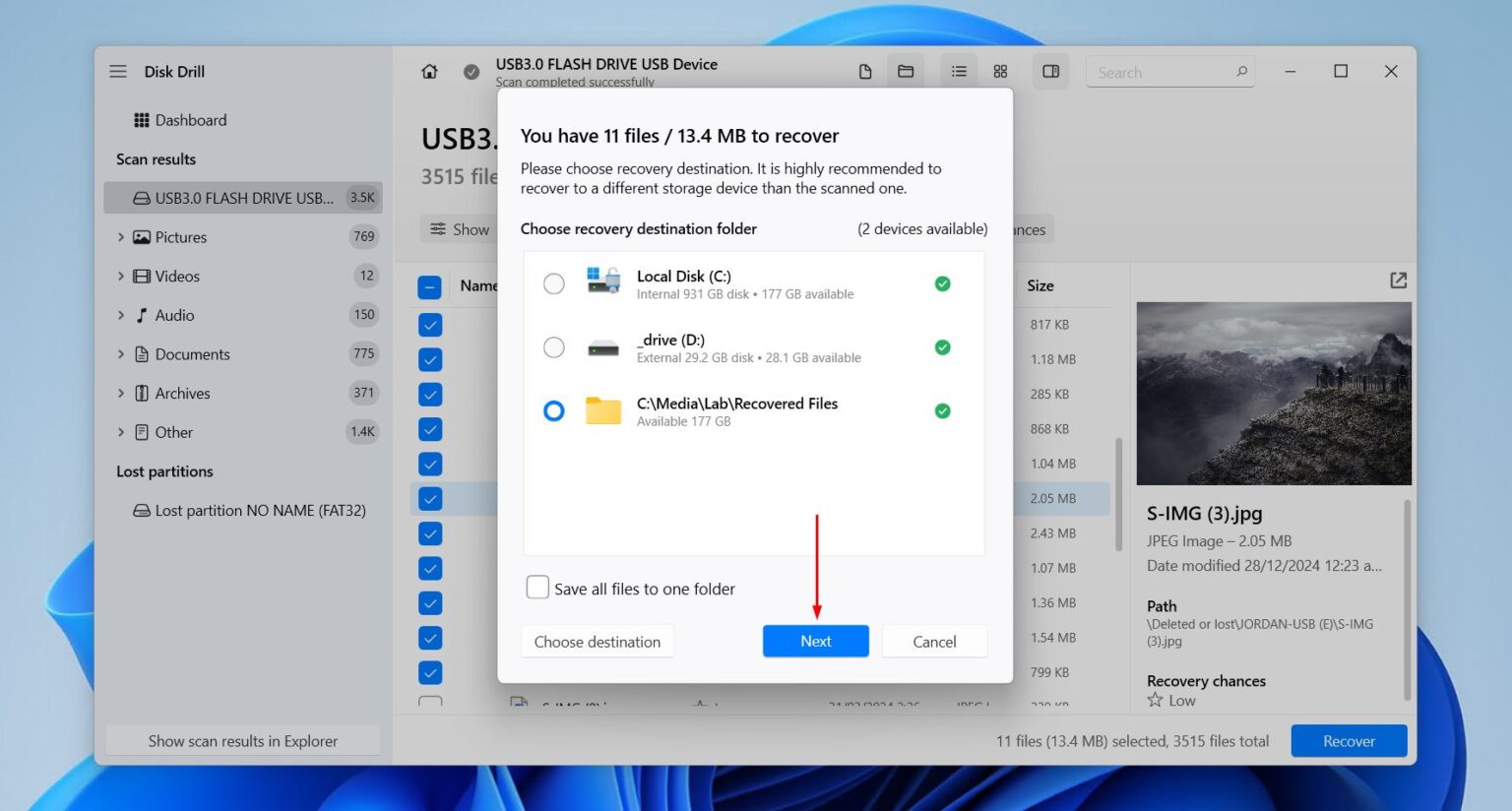This screenshot has height=811, width=1512.
Task: Click Choose destination button
Action: coord(597,641)
